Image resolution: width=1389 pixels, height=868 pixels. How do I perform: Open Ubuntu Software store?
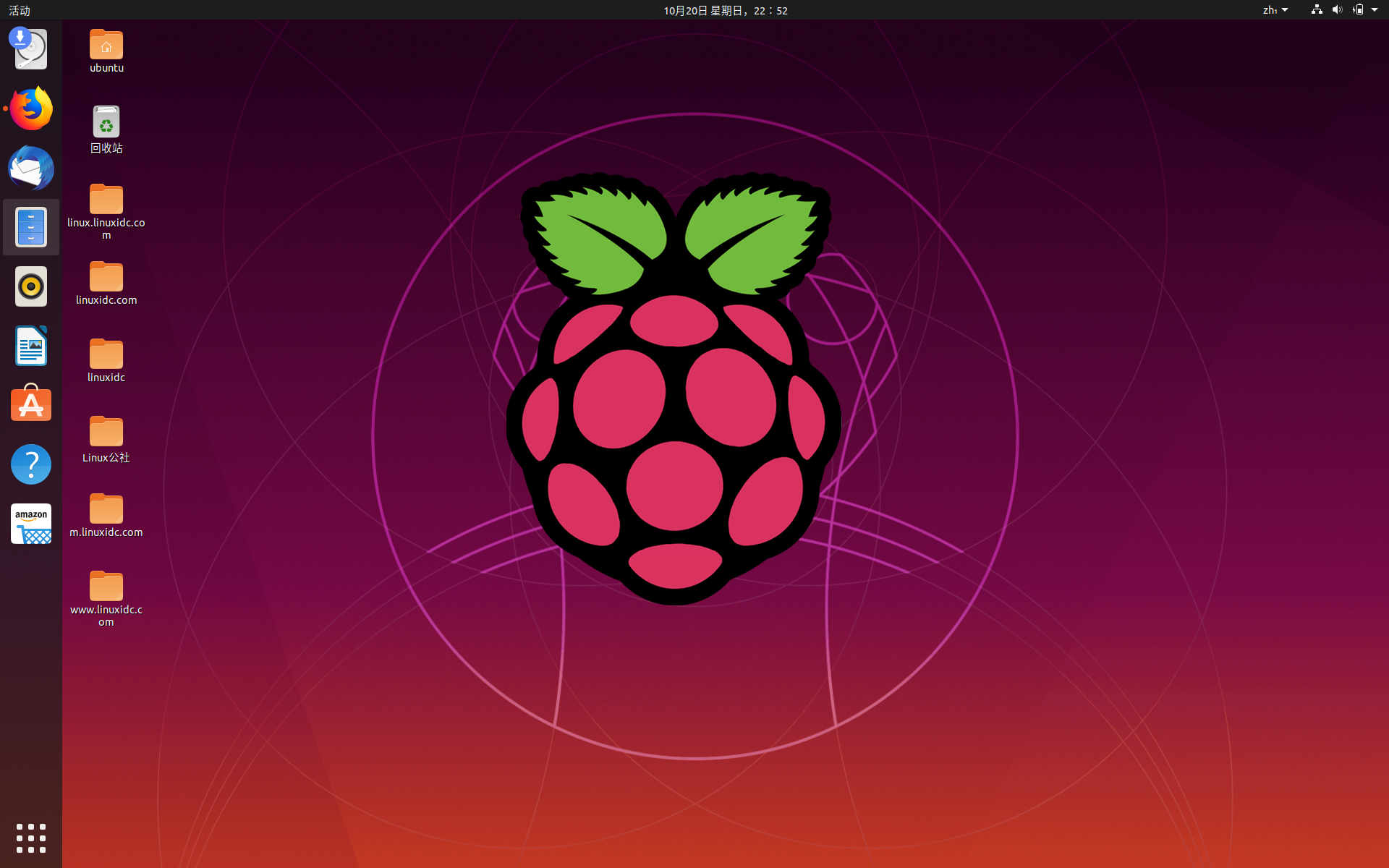31,404
